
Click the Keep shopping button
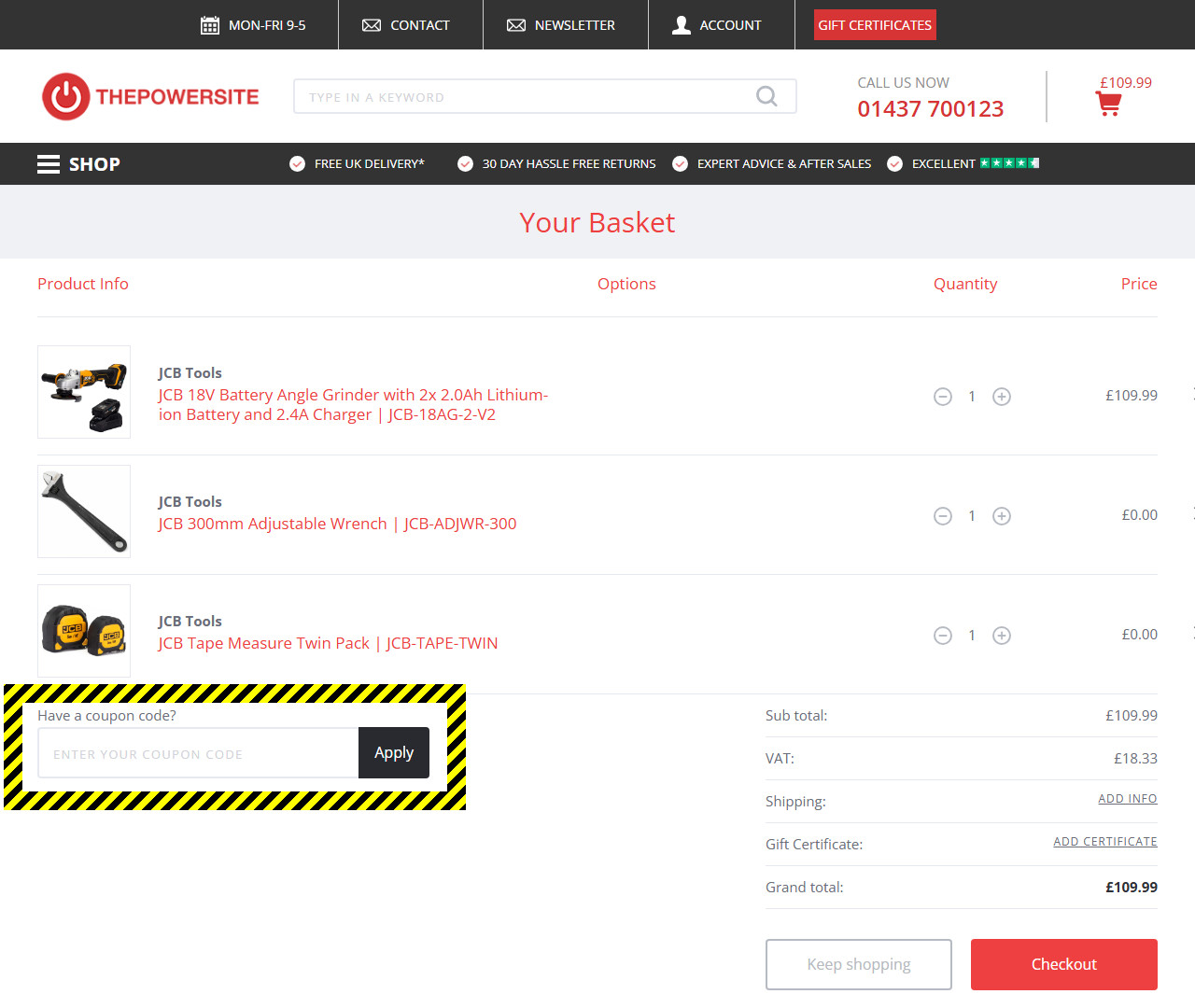click(x=858, y=964)
